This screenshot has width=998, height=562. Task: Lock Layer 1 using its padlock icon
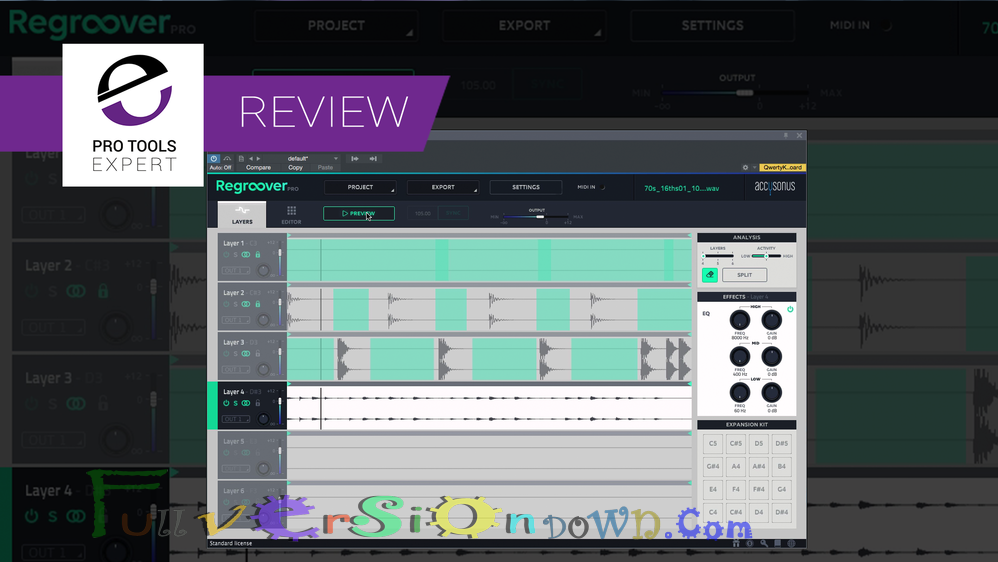(258, 255)
